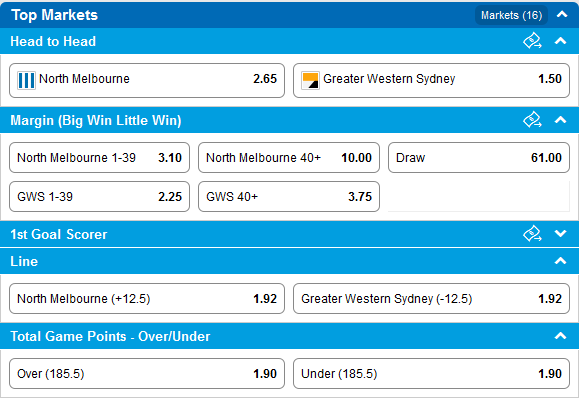The image size is (579, 398).
Task: Collapse the Total Game Points section
Action: (x=561, y=336)
